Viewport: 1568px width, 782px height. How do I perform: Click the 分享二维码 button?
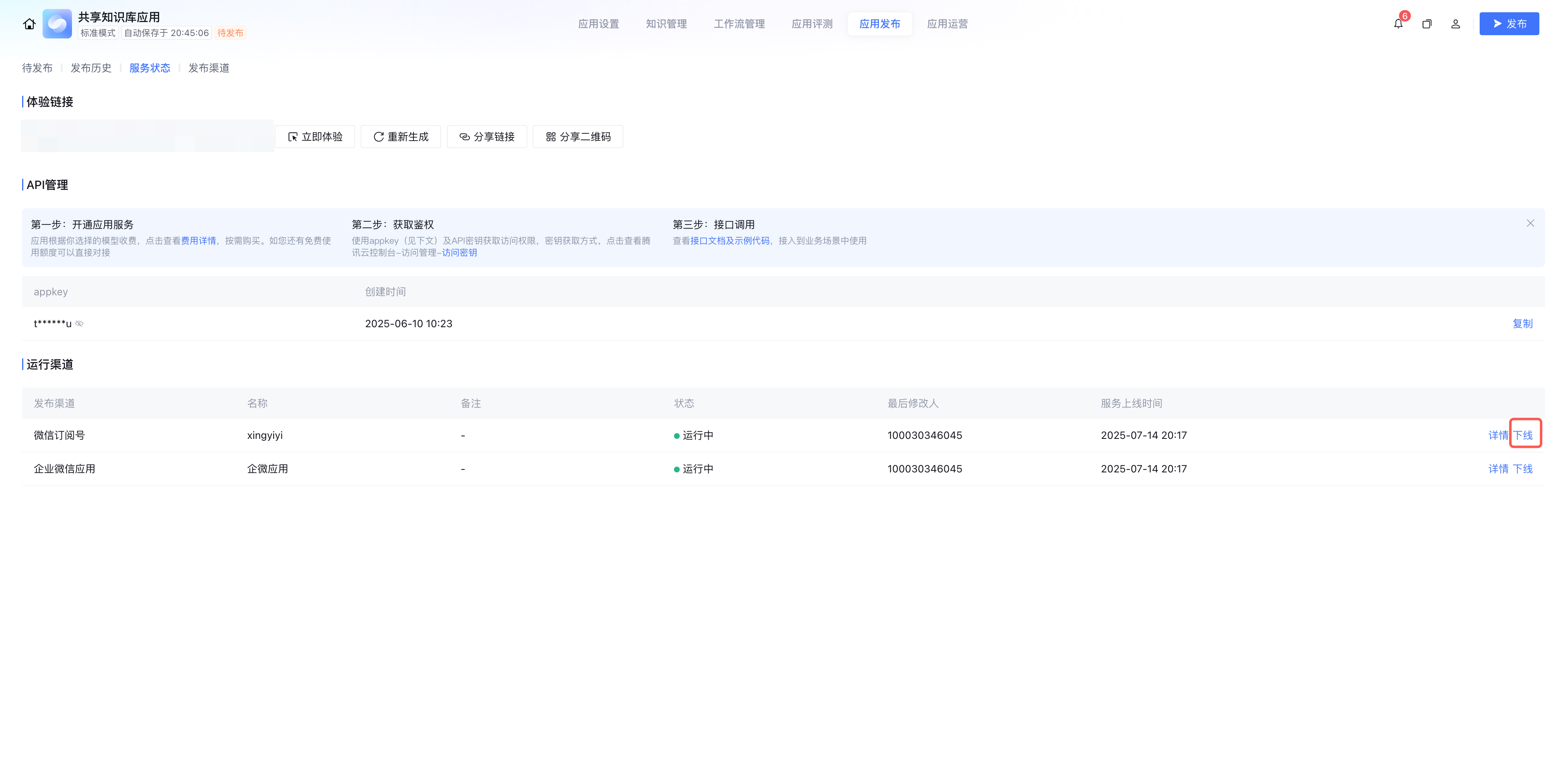[577, 137]
